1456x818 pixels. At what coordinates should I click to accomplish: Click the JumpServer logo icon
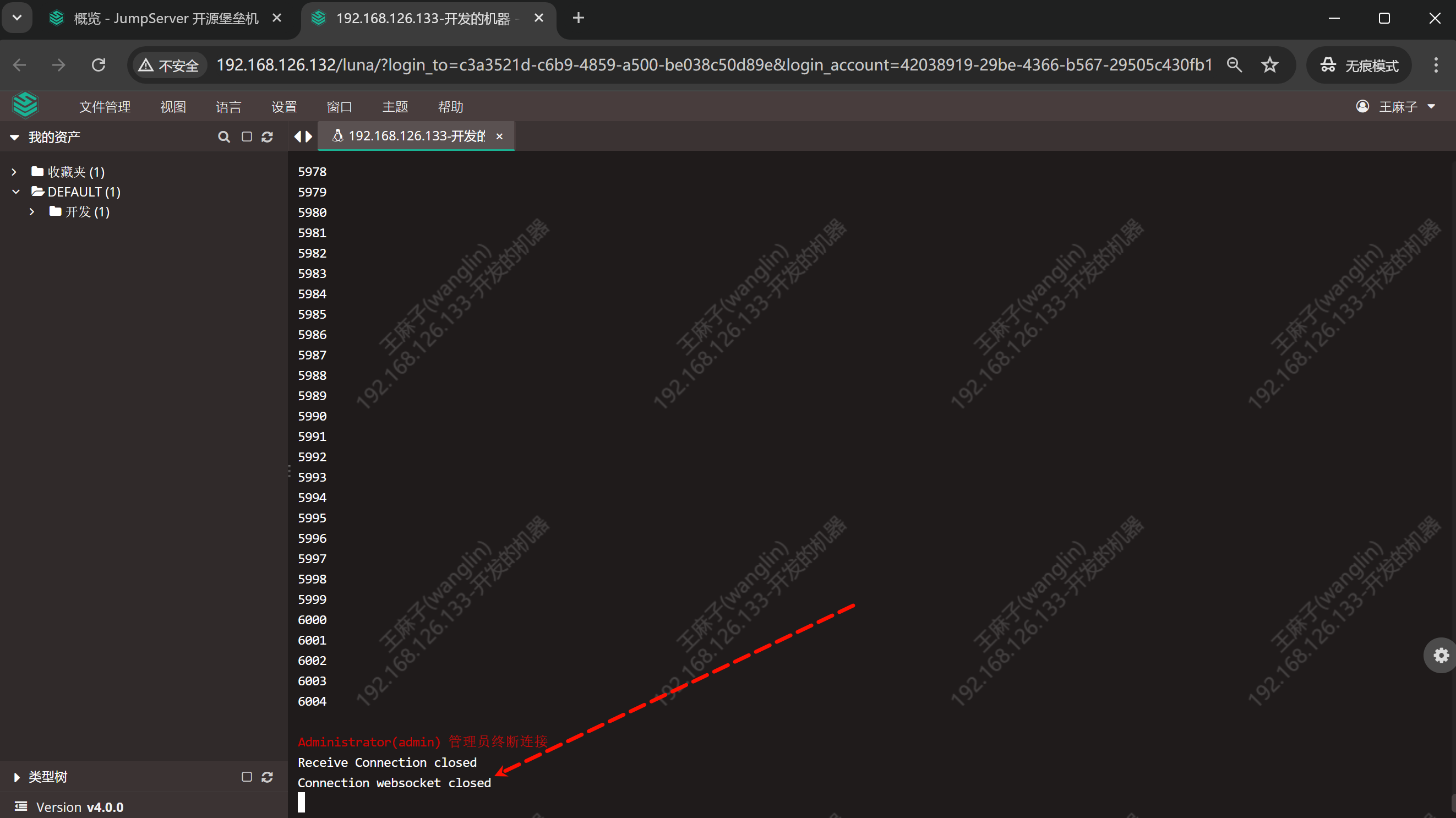point(25,106)
